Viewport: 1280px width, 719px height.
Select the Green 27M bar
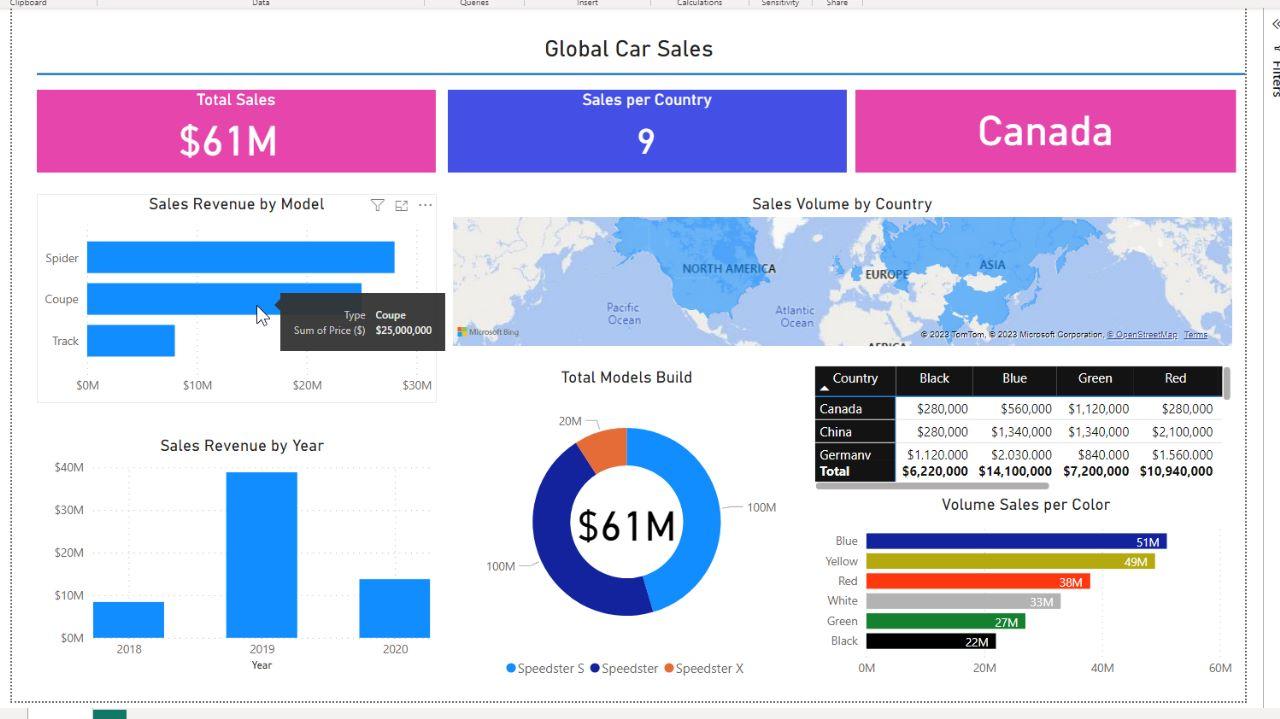coord(945,621)
